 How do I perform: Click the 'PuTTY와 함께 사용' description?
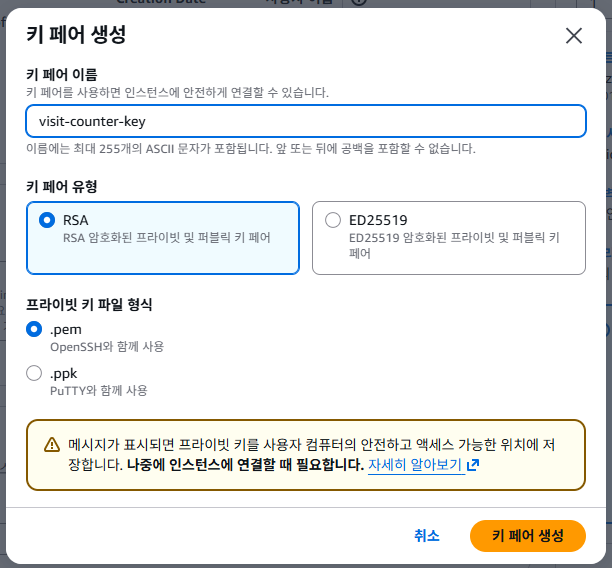pos(99,390)
